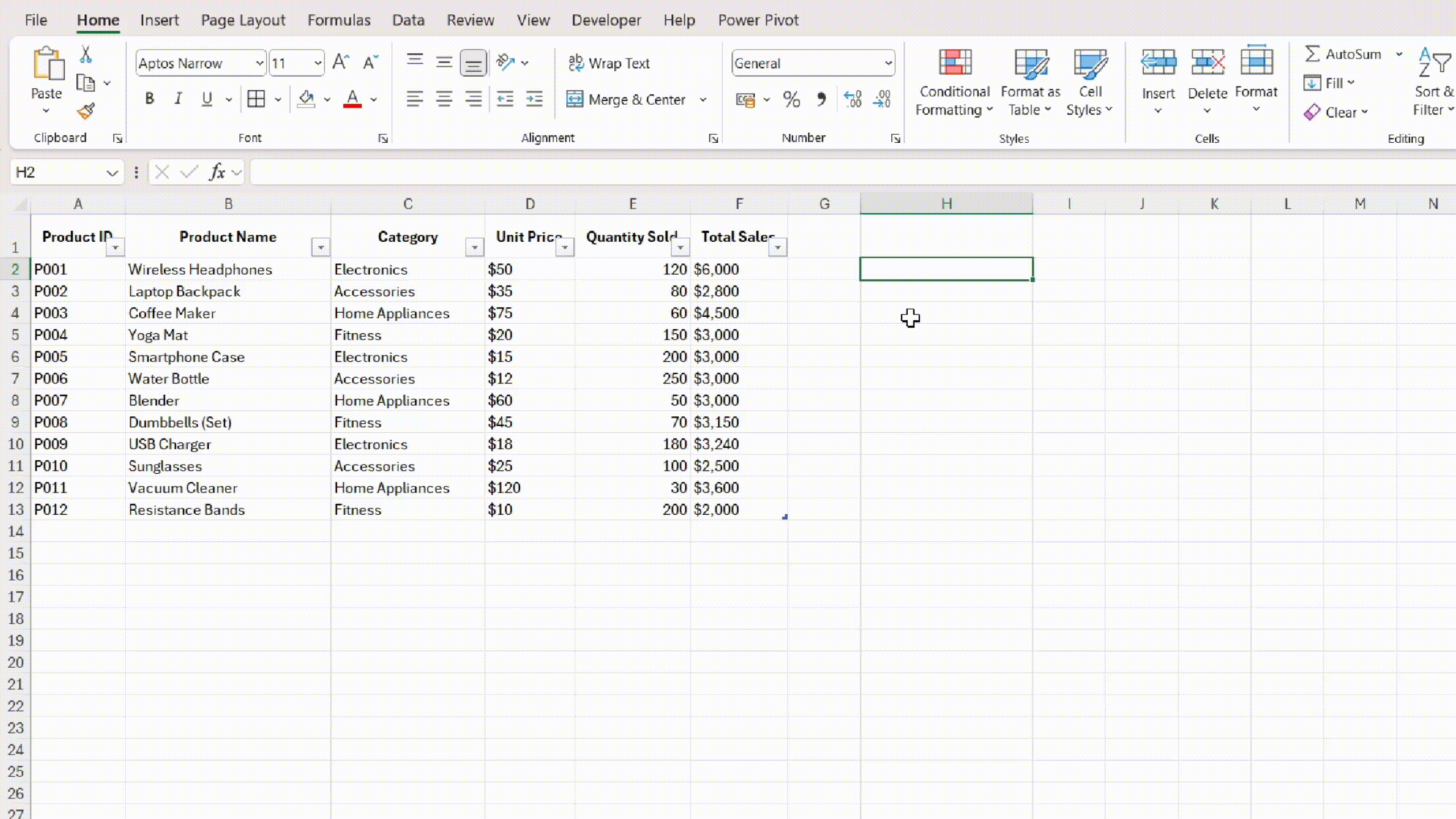Toggle Bold formatting

coord(150,99)
